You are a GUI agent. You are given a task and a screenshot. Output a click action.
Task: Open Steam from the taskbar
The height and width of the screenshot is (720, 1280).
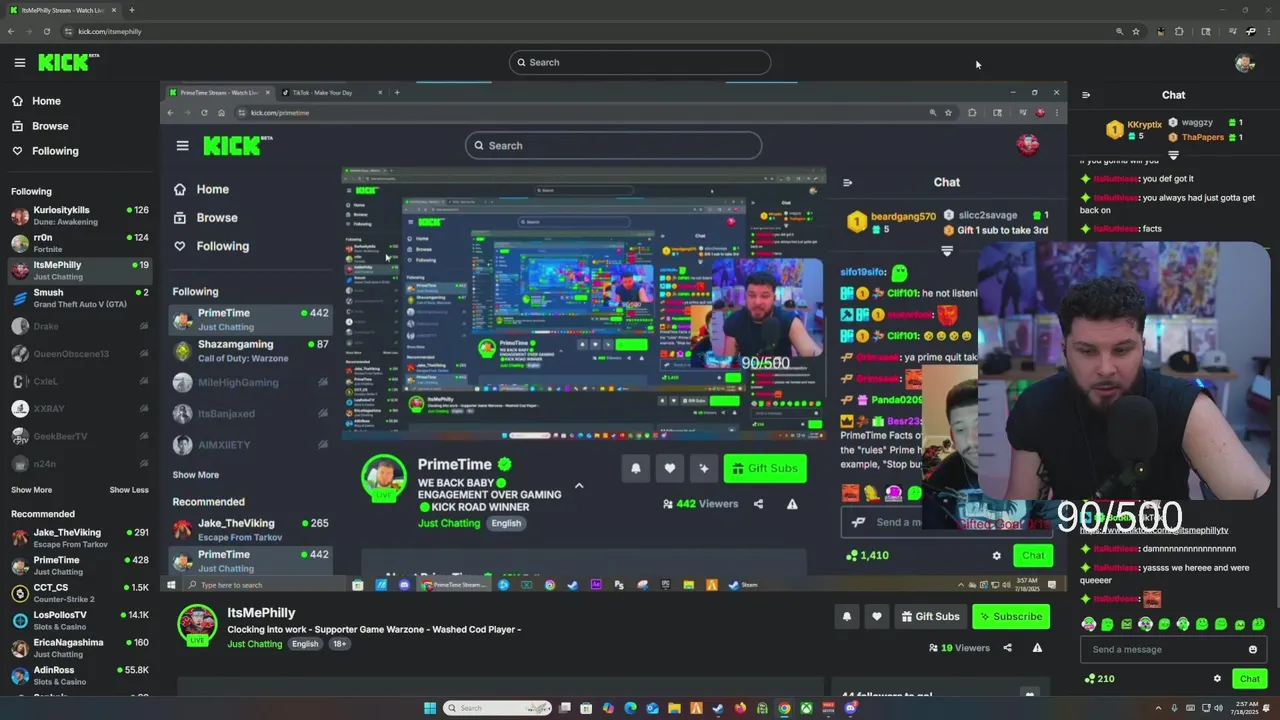click(718, 708)
